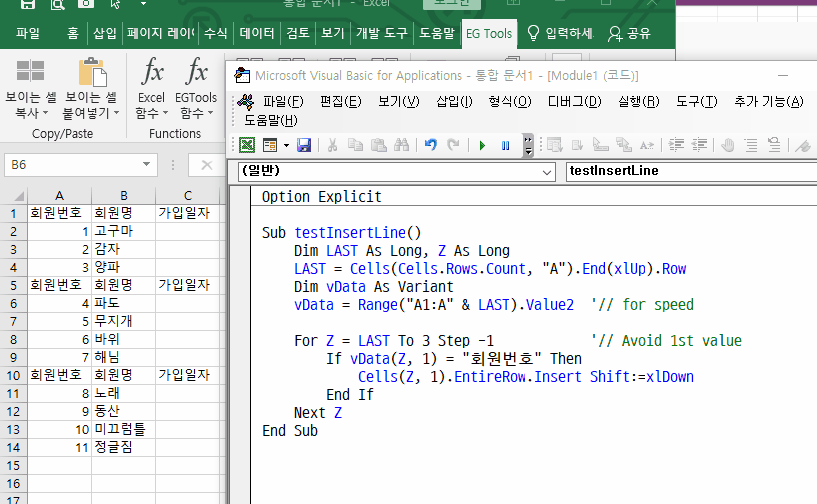Image resolution: width=817 pixels, height=504 pixels.
Task: Click cell containing 정글짐
Action: [x=123, y=447]
